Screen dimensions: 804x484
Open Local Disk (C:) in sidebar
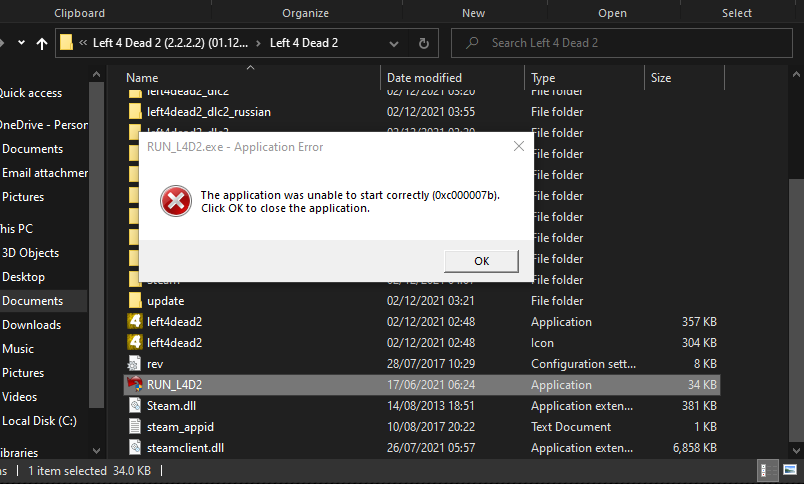(x=39, y=421)
